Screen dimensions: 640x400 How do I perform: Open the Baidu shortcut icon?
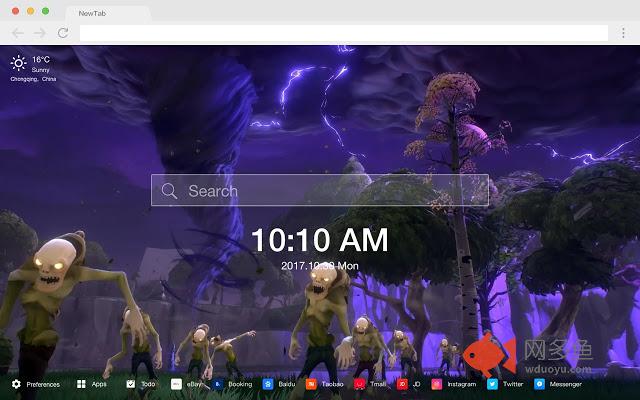click(268, 384)
